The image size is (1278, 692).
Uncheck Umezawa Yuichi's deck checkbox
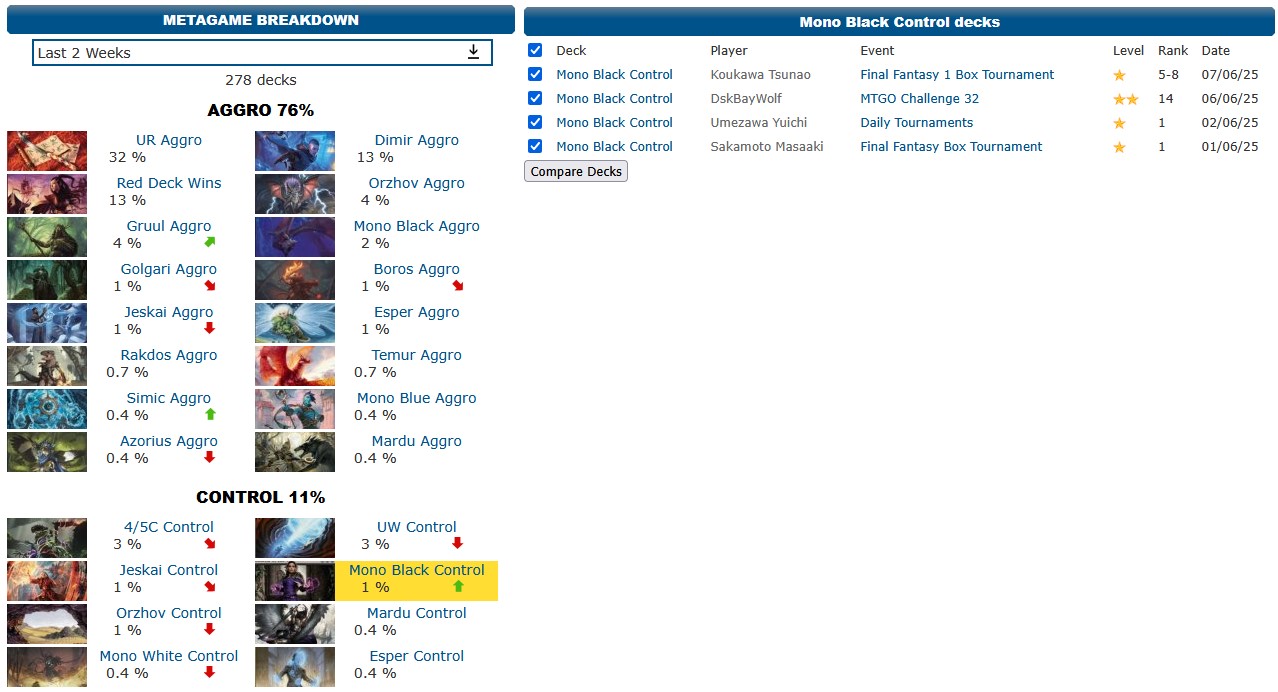pyautogui.click(x=535, y=122)
